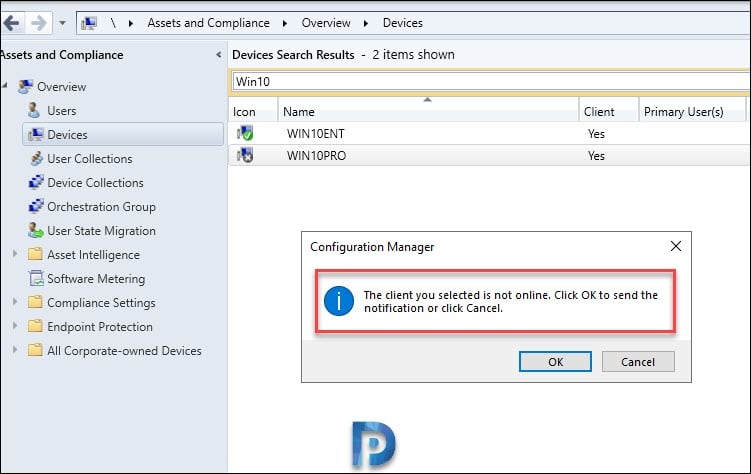Viewport: 751px width, 474px height.
Task: Click the User Collections icon
Action: click(36, 158)
